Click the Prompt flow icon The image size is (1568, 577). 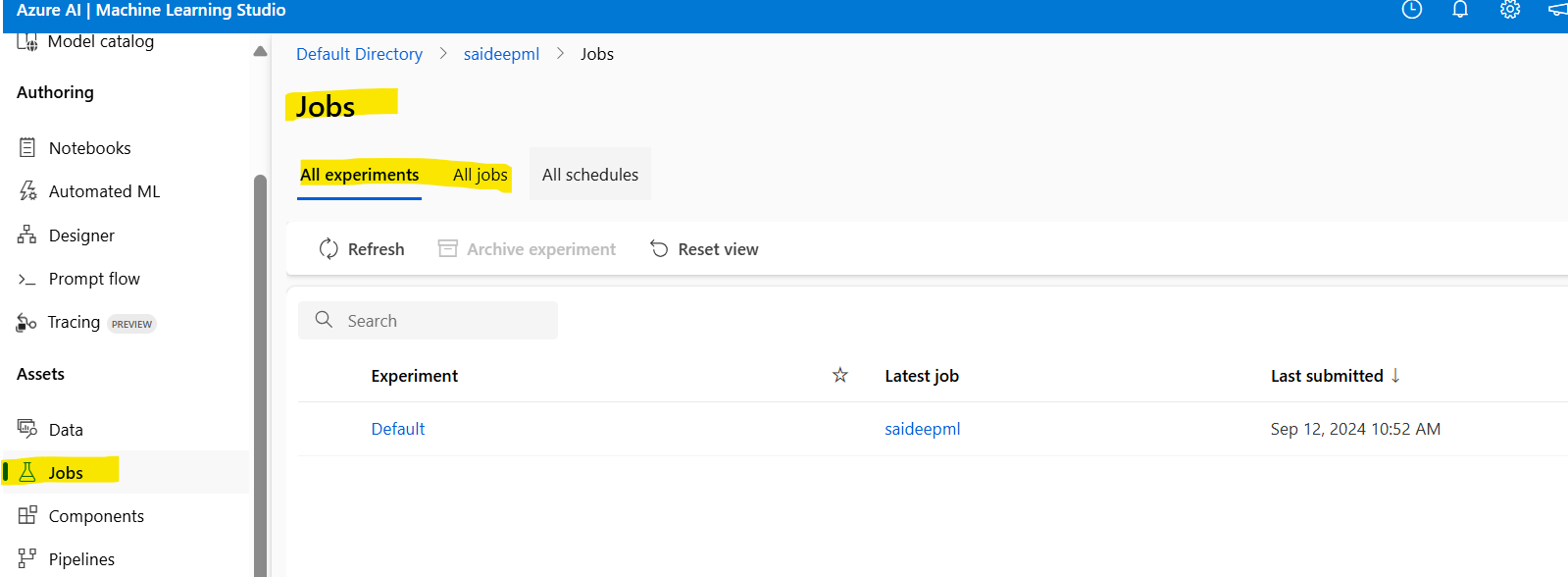pyautogui.click(x=27, y=280)
